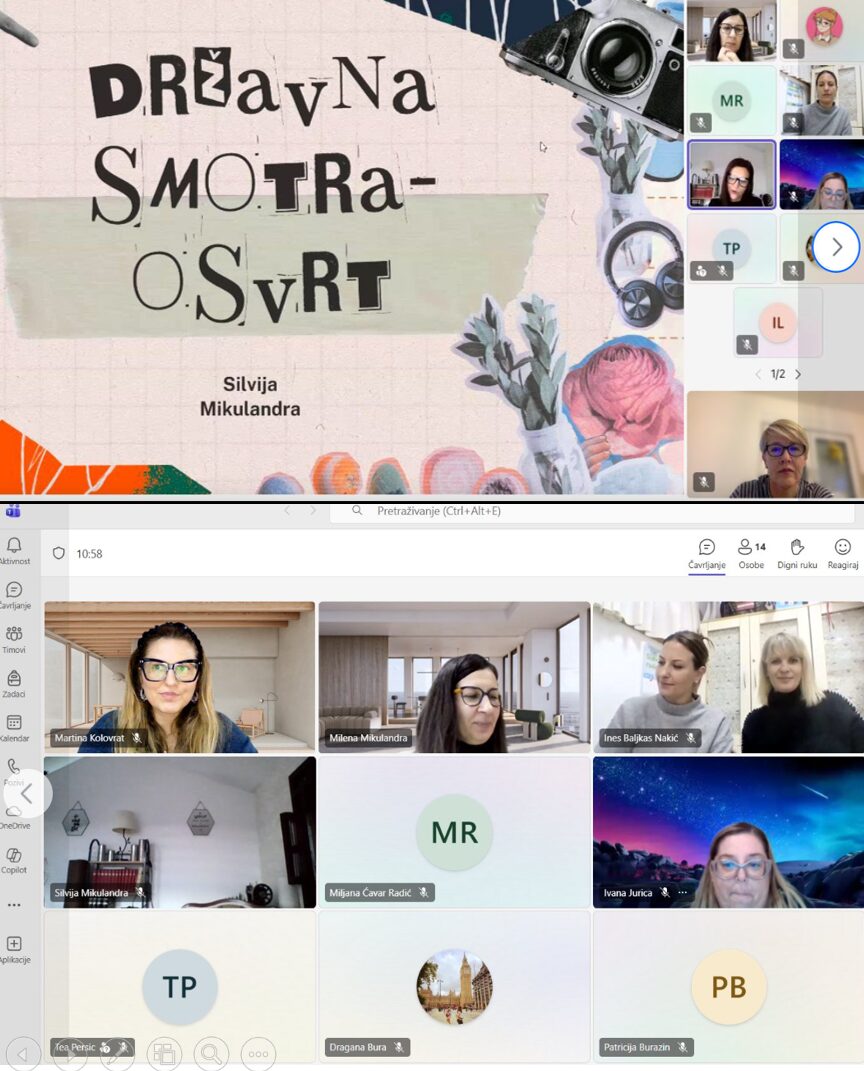This screenshot has width=864, height=1071.
Task: Click the shield icon beside meeting timer
Action: click(x=58, y=553)
